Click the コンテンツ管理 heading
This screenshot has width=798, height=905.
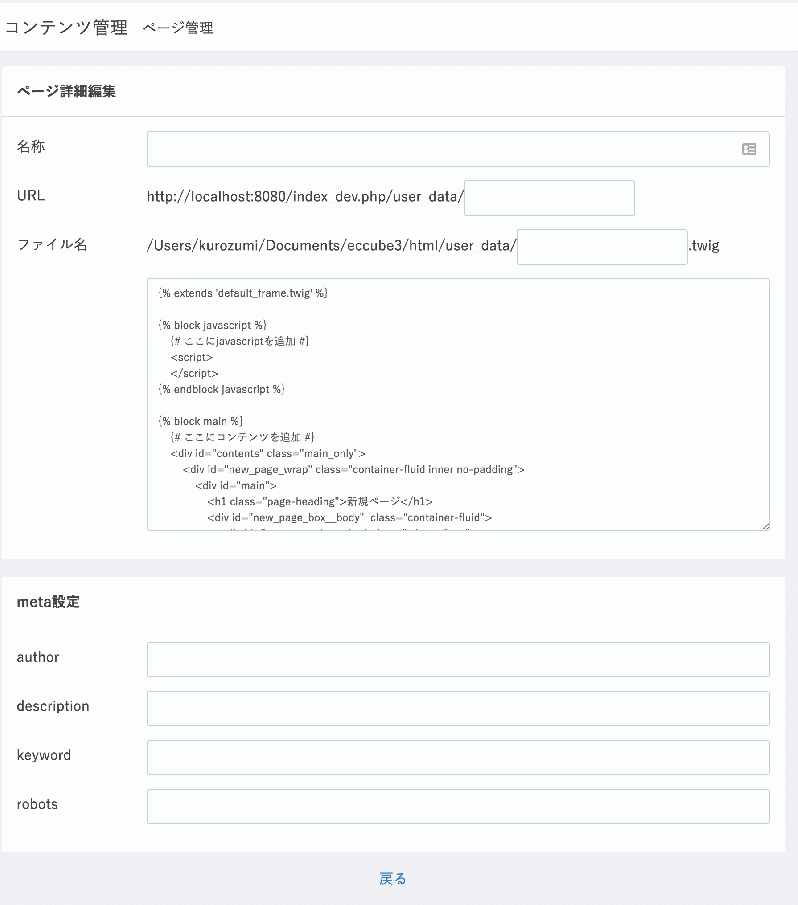[x=66, y=27]
